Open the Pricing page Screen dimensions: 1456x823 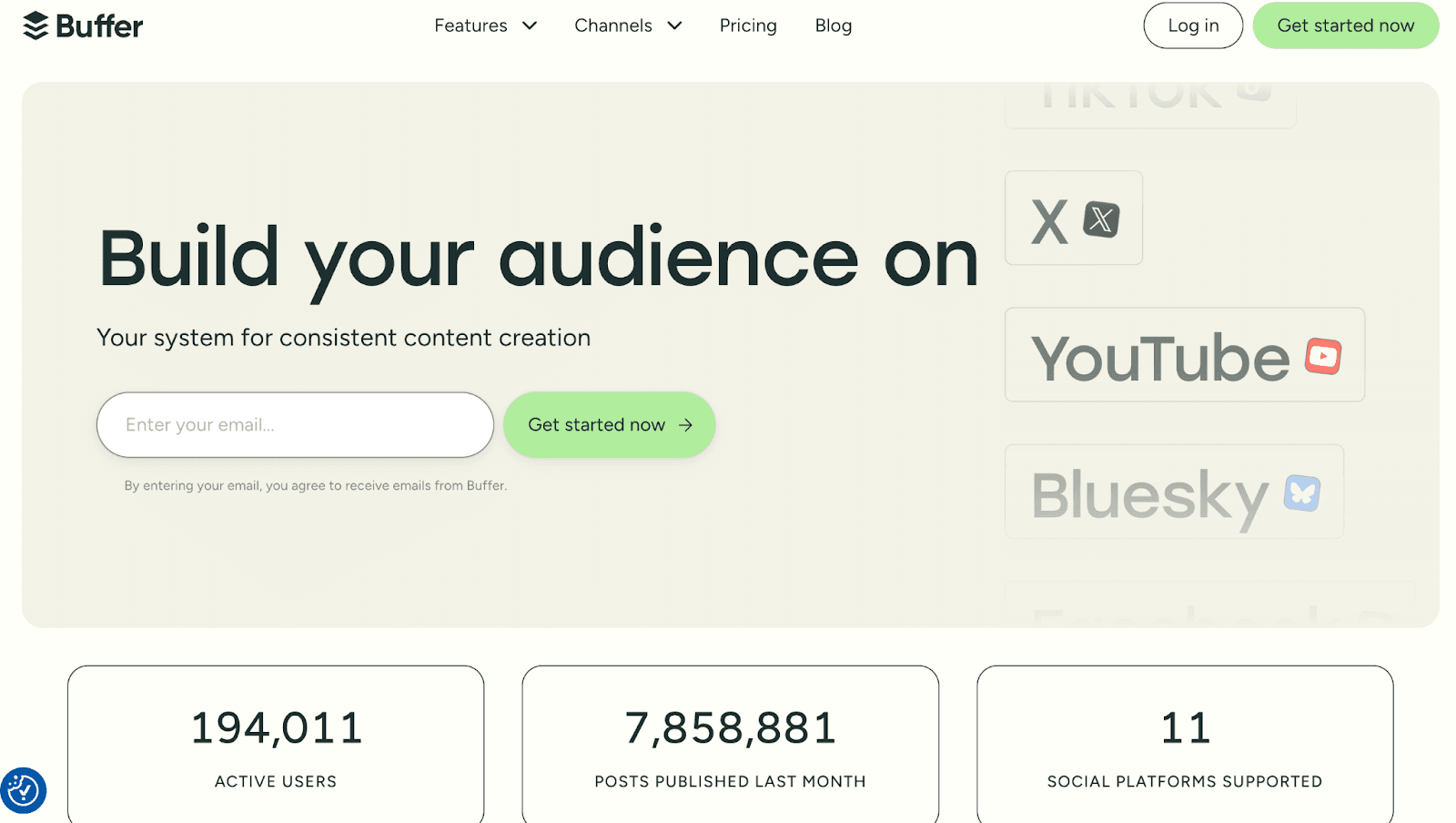coord(748,25)
